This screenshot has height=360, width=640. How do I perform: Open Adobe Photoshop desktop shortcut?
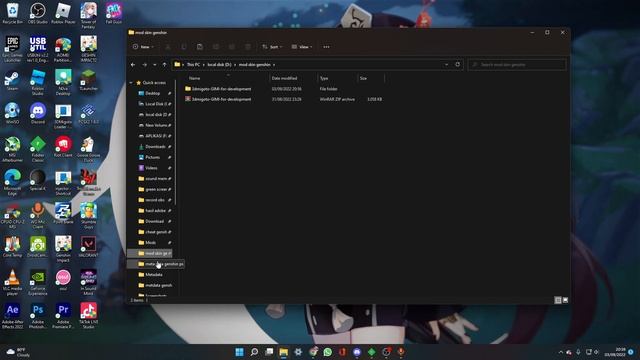pos(38,316)
